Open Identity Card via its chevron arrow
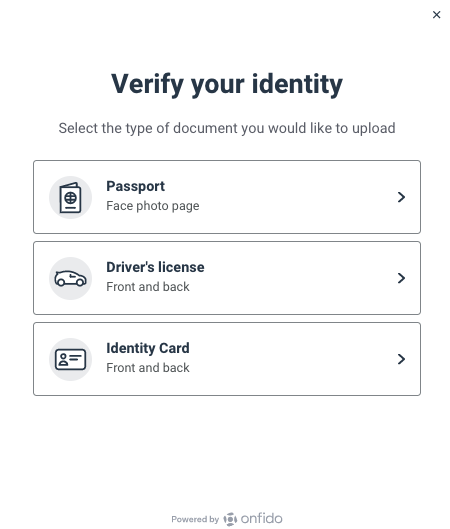The height and width of the screenshot is (529, 450). 401,359
